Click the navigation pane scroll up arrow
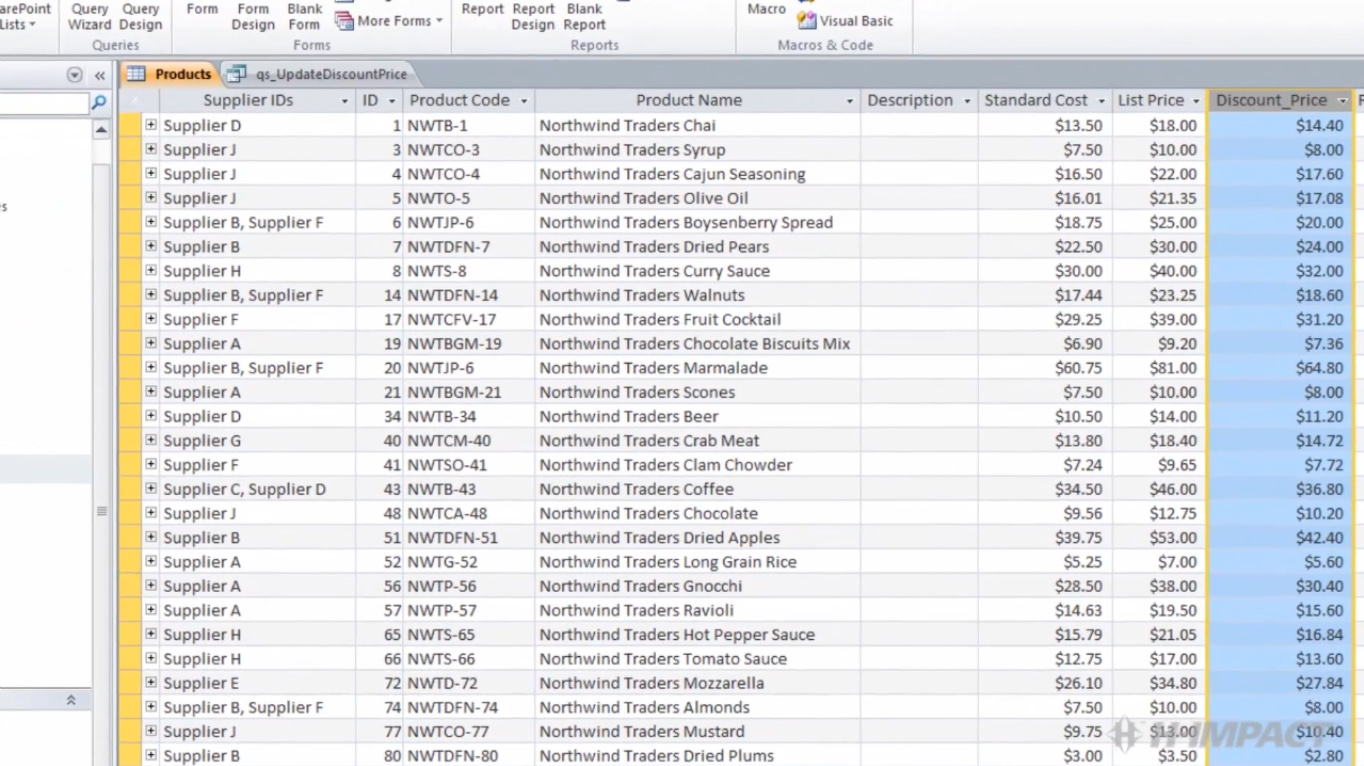 pos(101,130)
